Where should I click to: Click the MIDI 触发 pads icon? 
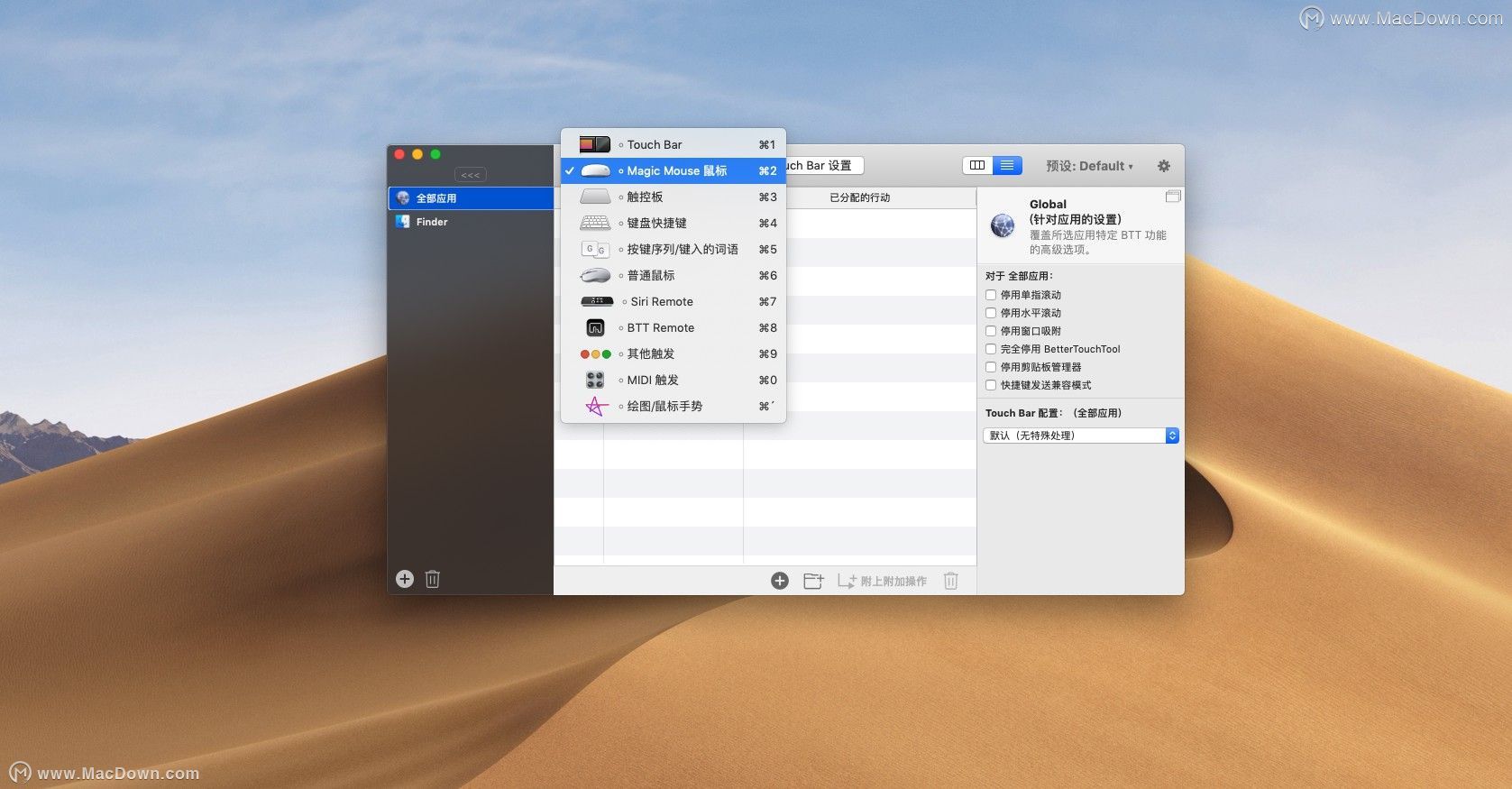pyautogui.click(x=595, y=381)
